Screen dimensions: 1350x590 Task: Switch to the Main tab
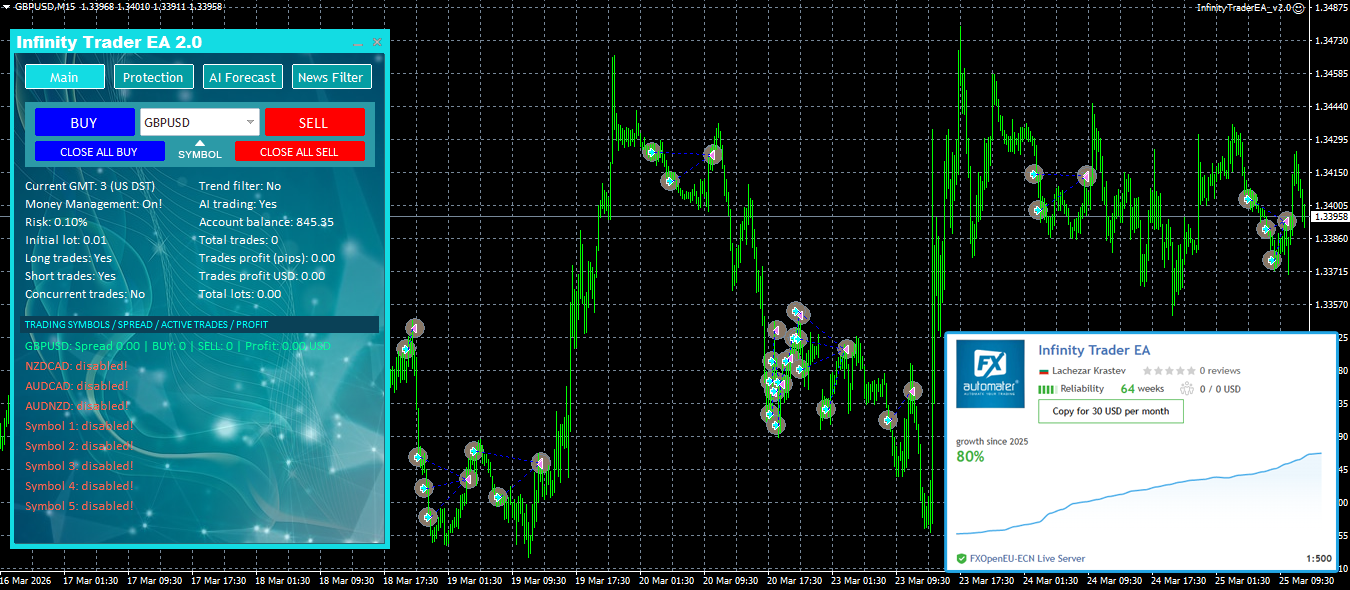(65, 77)
